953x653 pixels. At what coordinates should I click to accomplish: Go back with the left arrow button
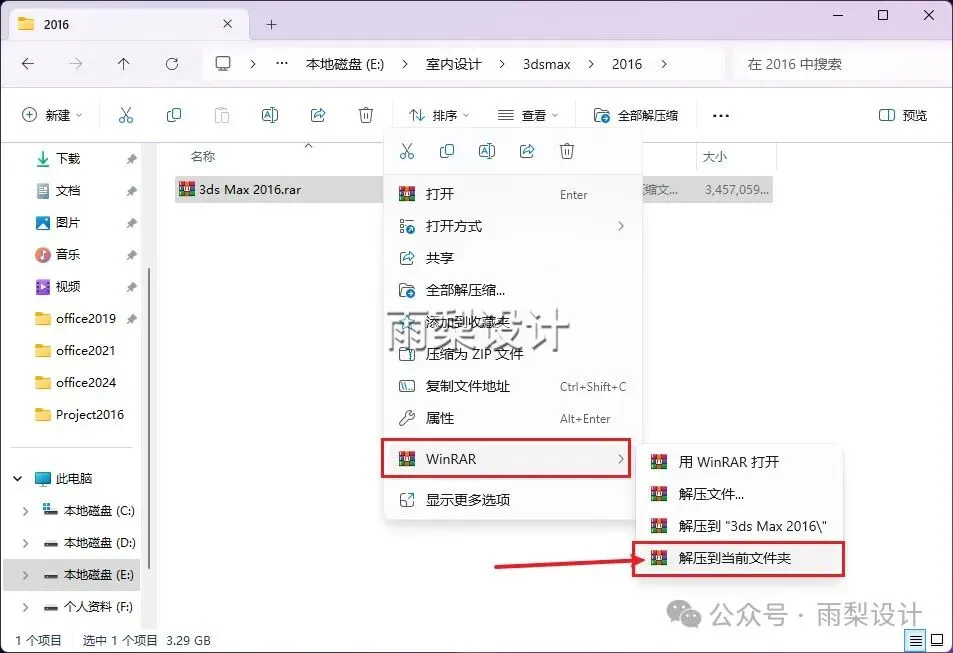coord(28,64)
